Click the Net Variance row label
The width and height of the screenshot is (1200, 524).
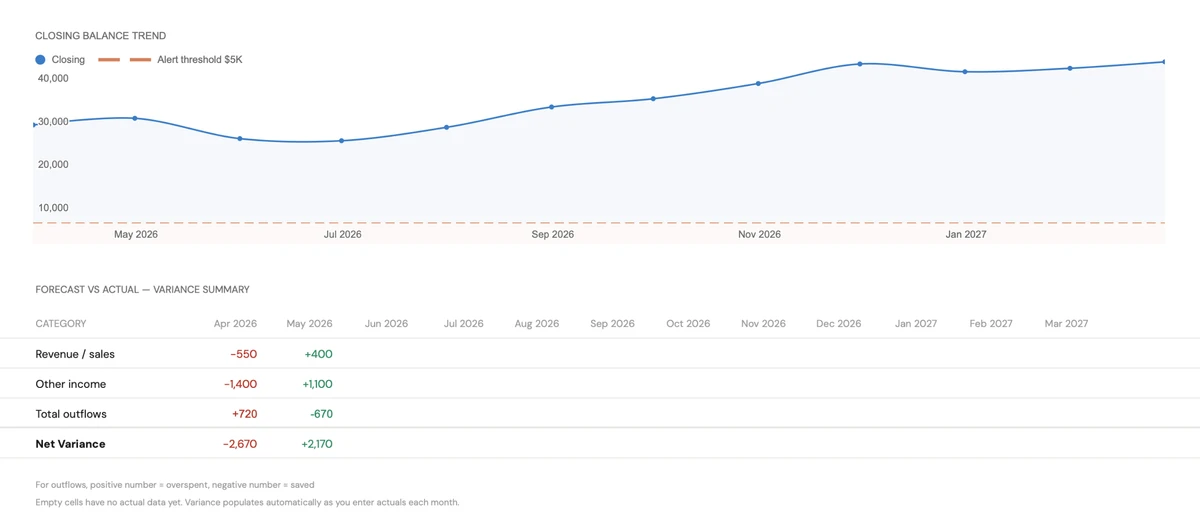(70, 444)
